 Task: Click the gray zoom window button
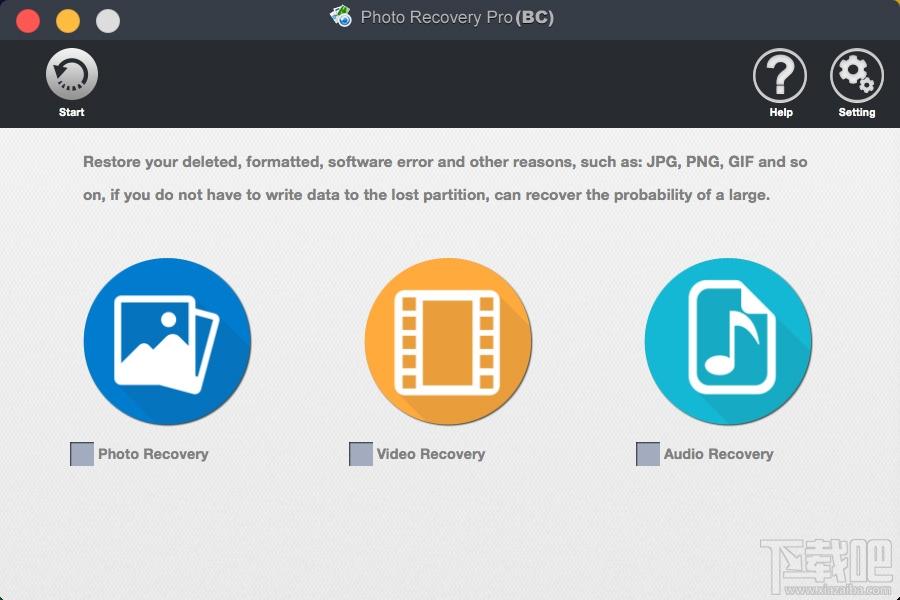(x=108, y=21)
